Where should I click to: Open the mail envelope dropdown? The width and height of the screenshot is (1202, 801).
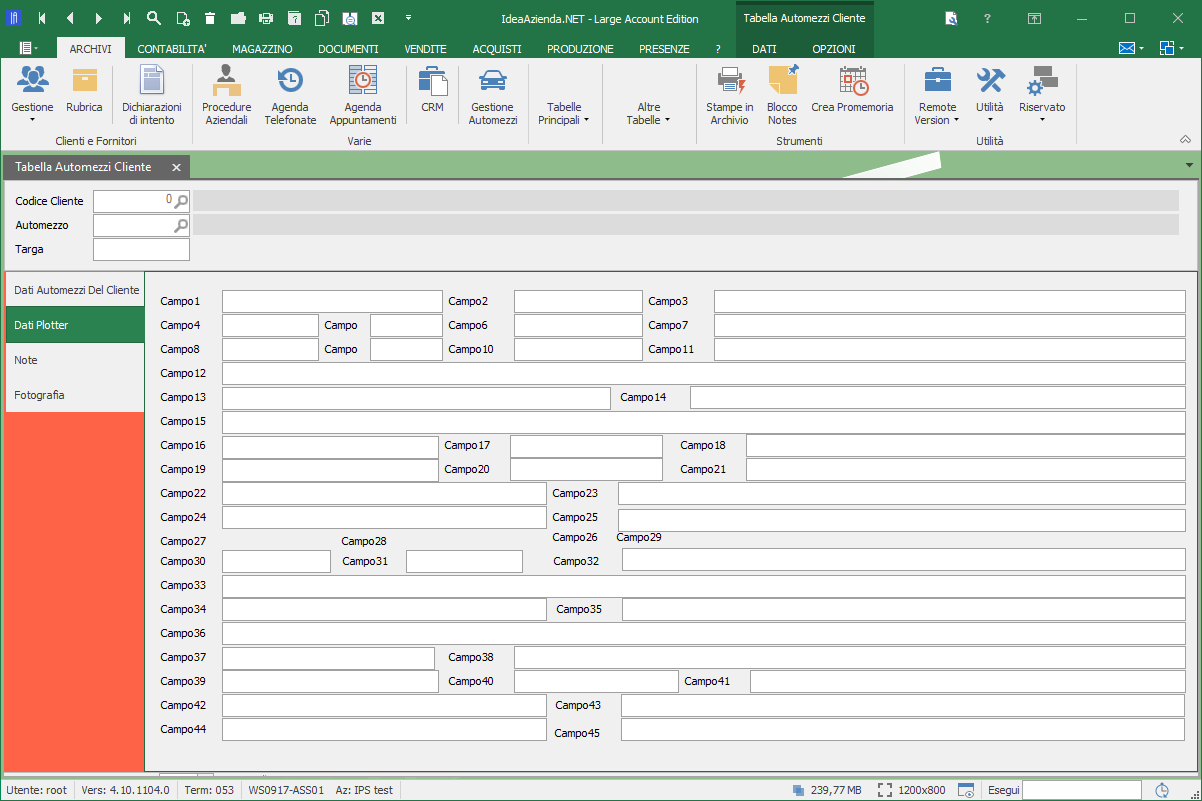[1130, 48]
